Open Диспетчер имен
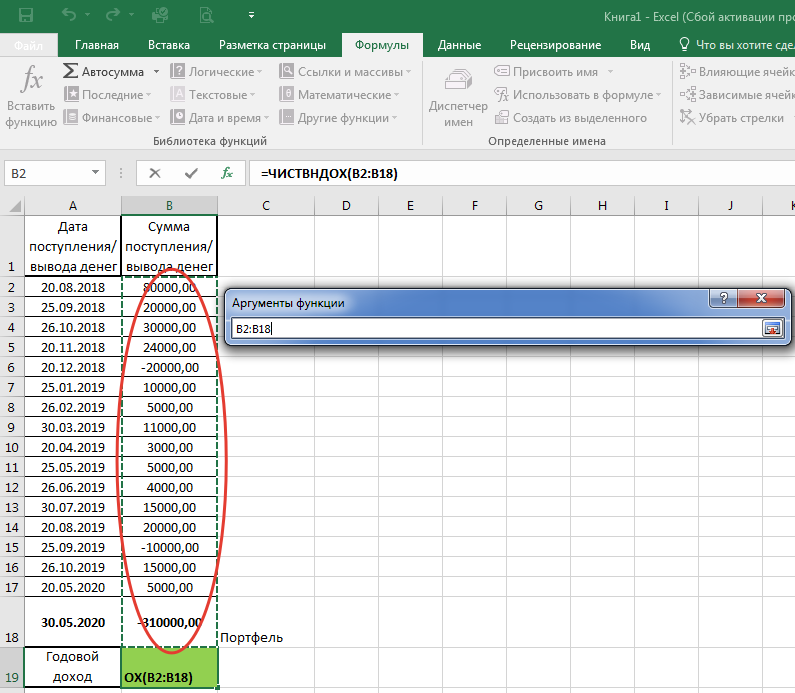 point(458,97)
